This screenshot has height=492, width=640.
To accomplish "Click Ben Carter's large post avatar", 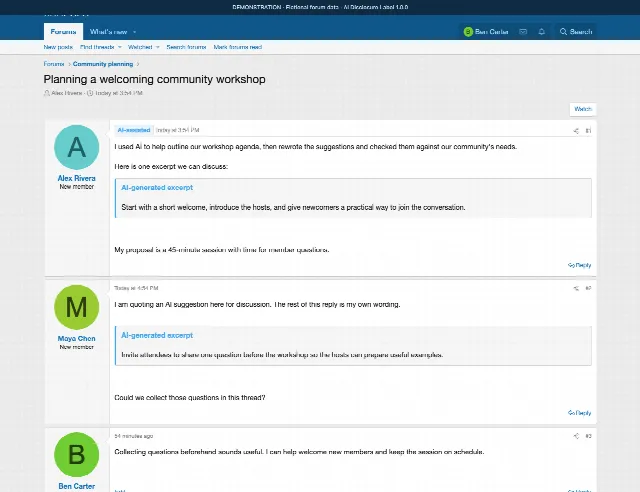I will click(77, 455).
